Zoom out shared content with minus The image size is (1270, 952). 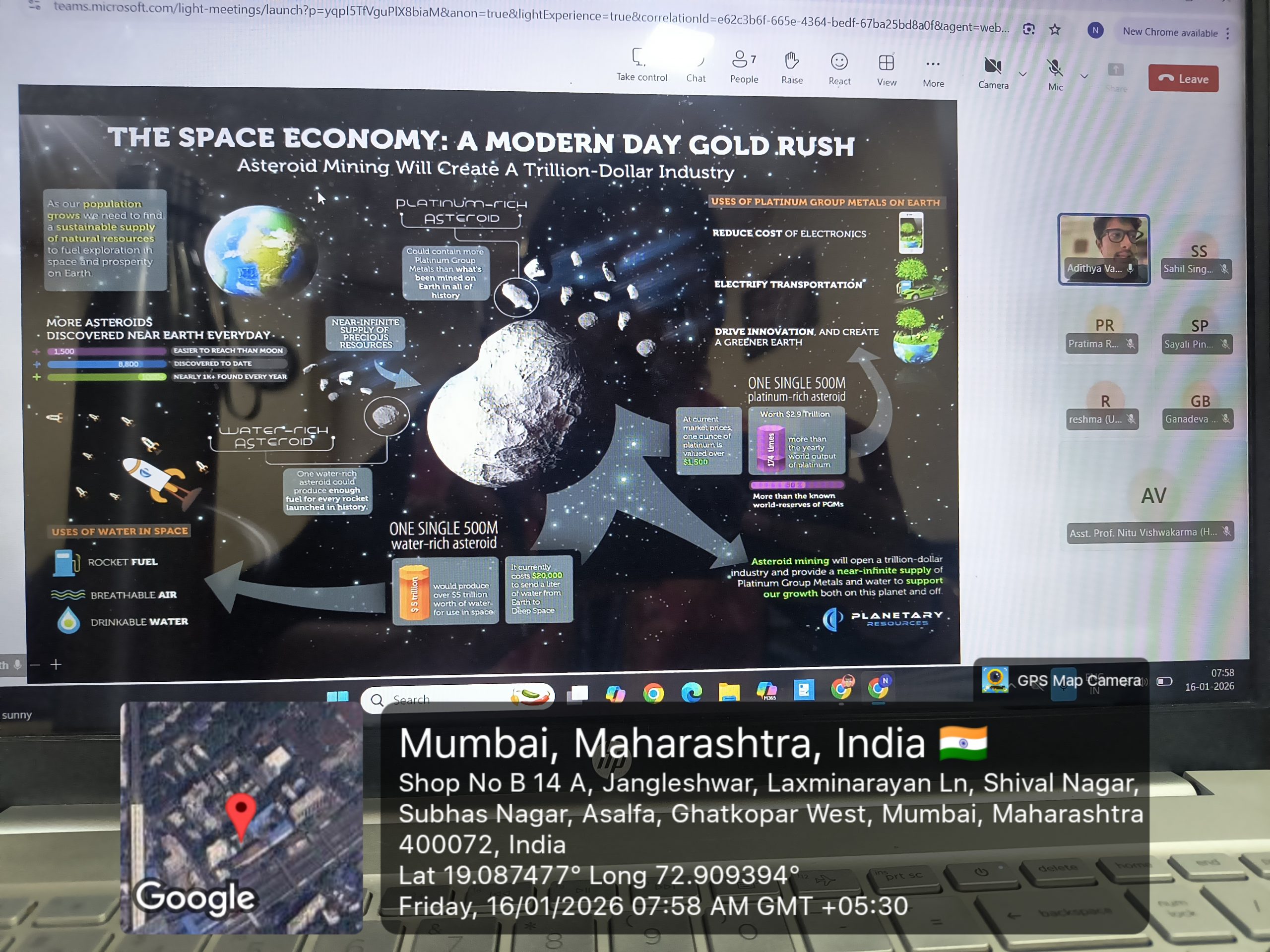35,664
